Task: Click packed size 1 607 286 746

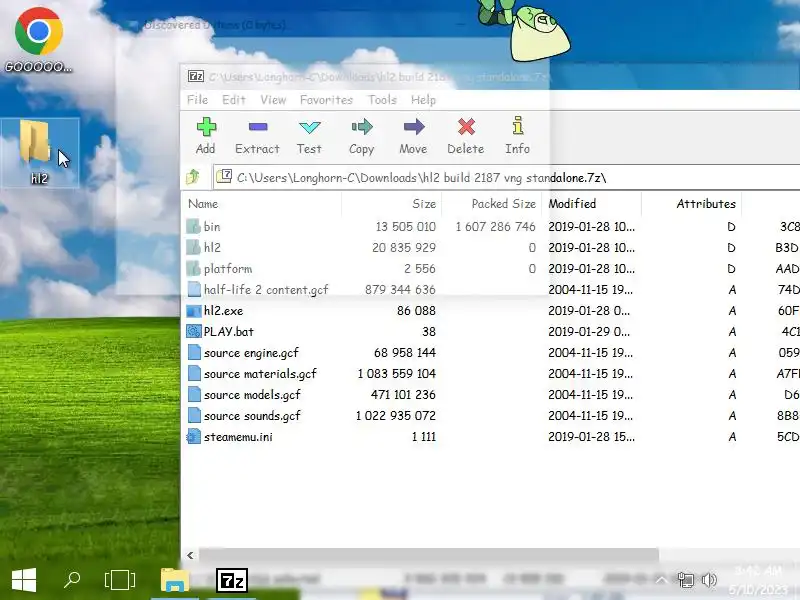Action: coord(495,227)
